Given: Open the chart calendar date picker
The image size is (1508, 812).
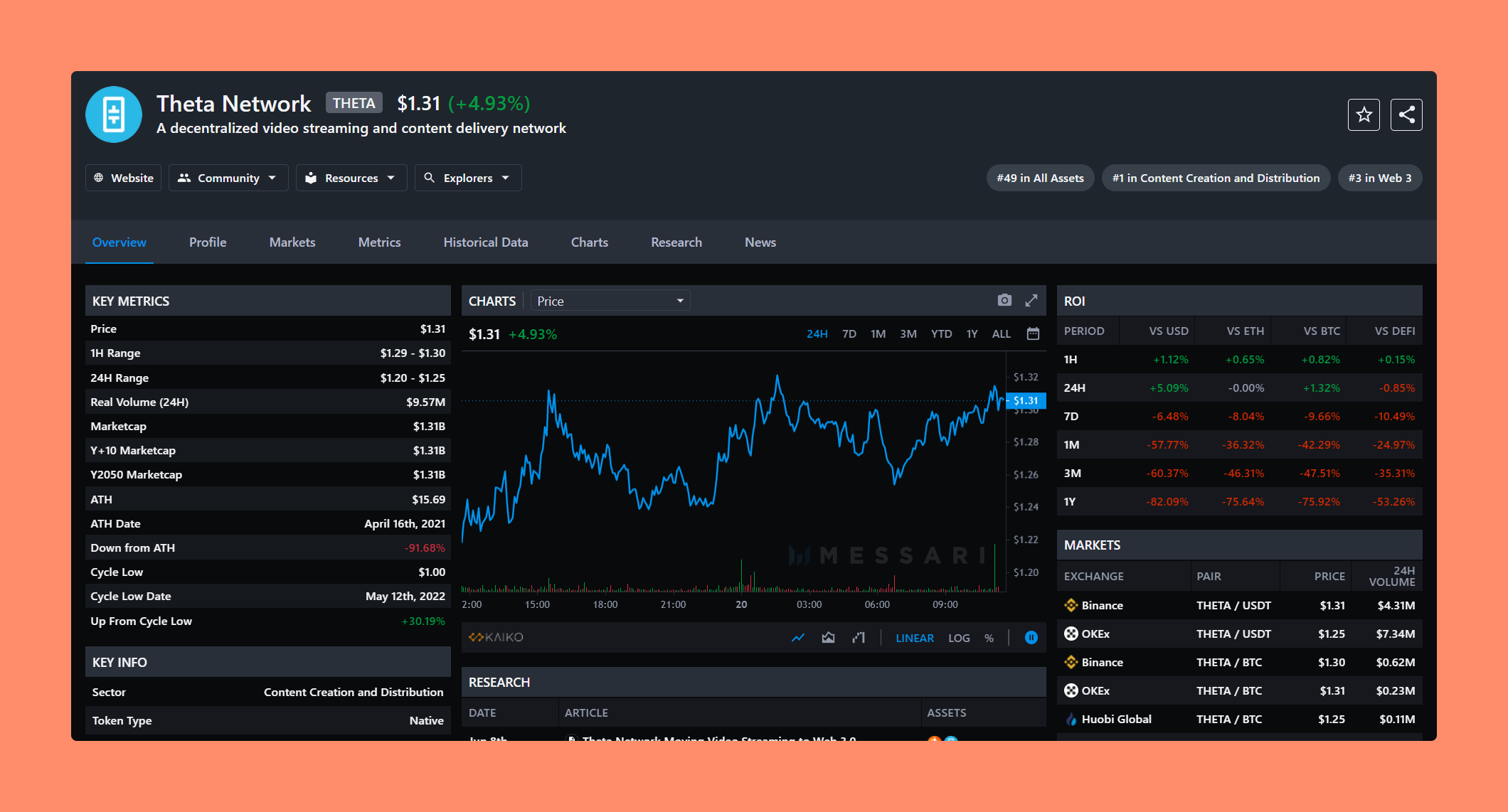Looking at the screenshot, I should [1033, 333].
